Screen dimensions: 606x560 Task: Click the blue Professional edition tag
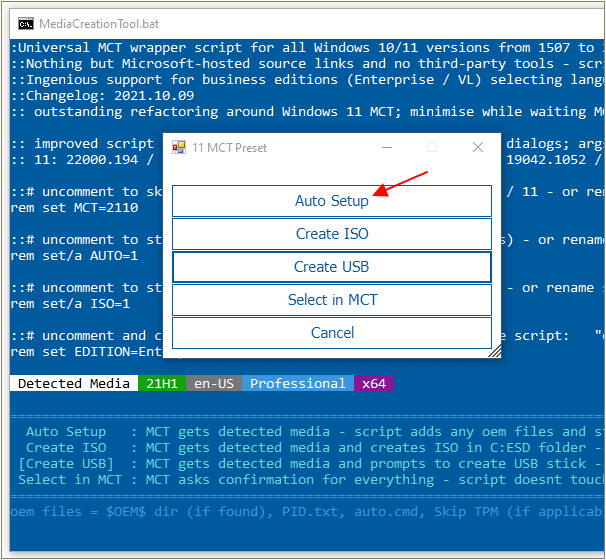(298, 383)
